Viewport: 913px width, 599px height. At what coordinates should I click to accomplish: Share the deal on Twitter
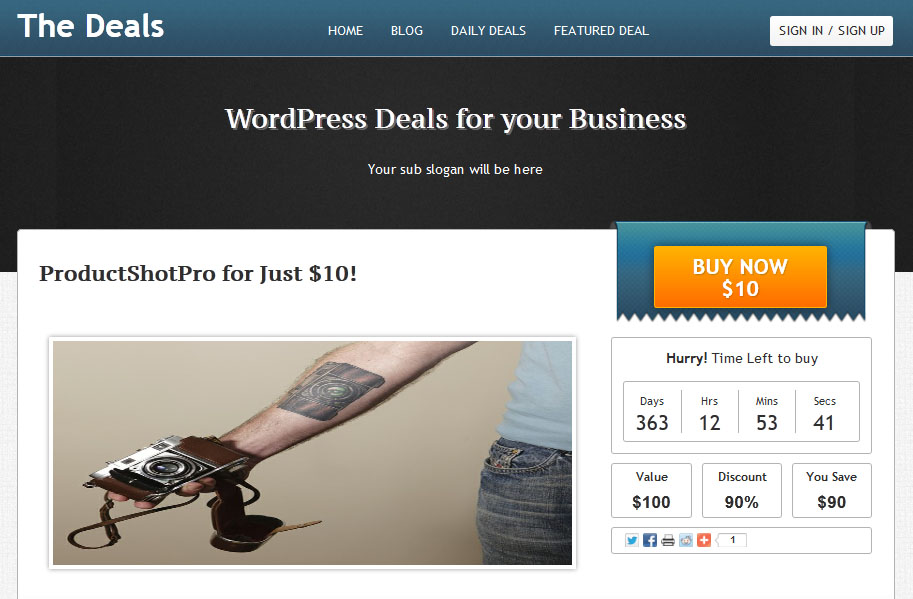tap(632, 540)
